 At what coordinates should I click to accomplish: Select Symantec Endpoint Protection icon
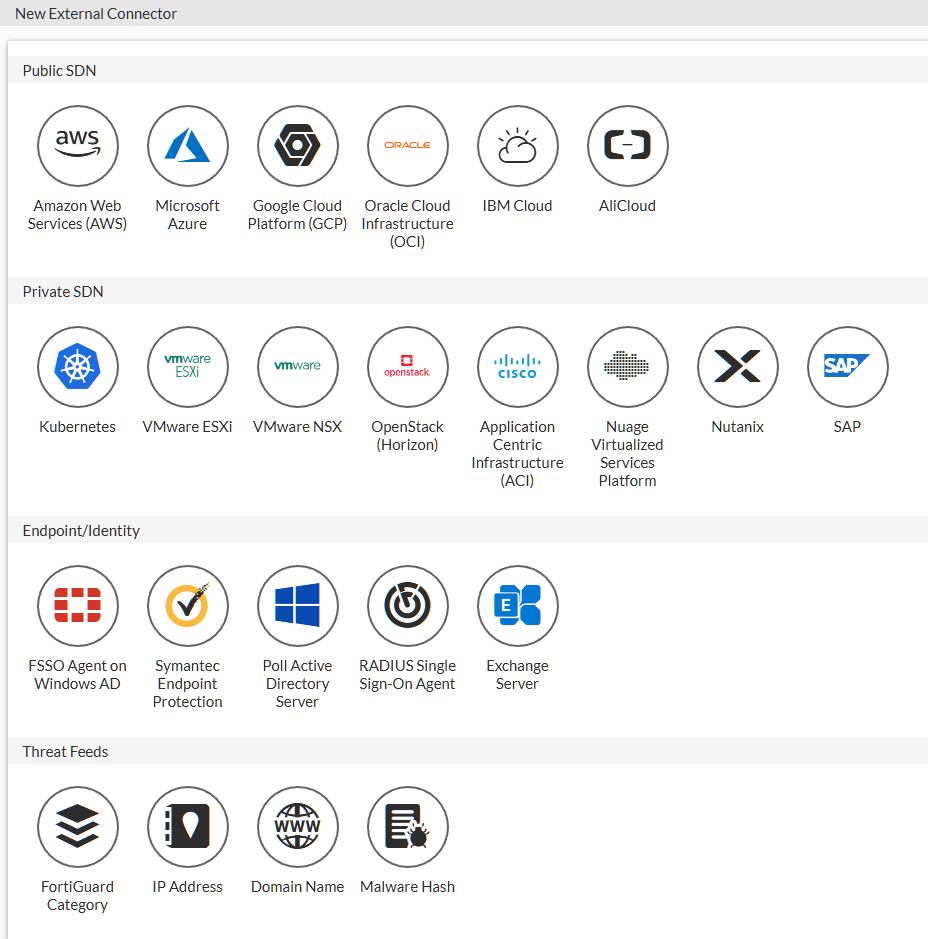tap(188, 606)
